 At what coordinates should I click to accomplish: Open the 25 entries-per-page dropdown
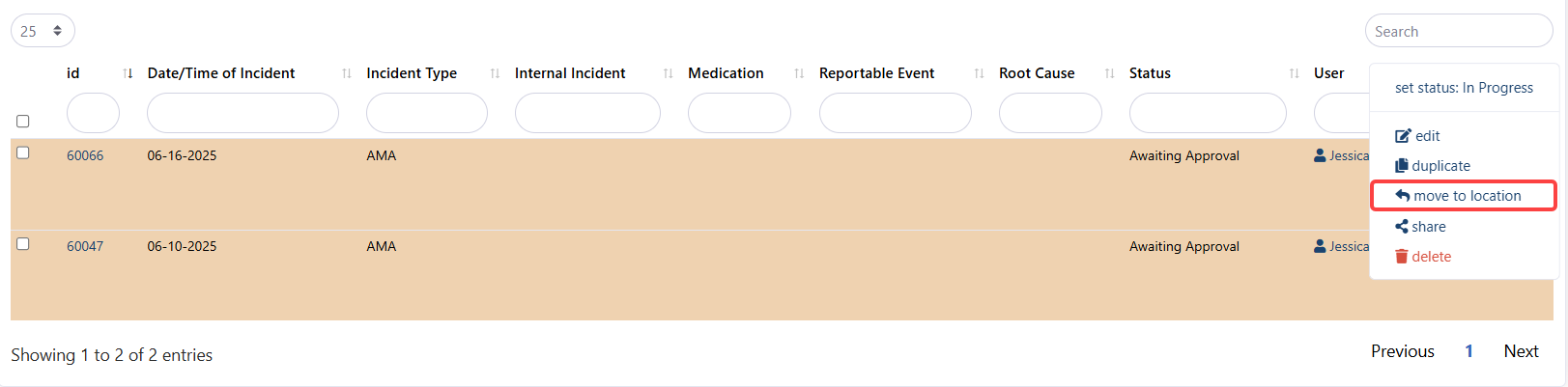(x=43, y=31)
